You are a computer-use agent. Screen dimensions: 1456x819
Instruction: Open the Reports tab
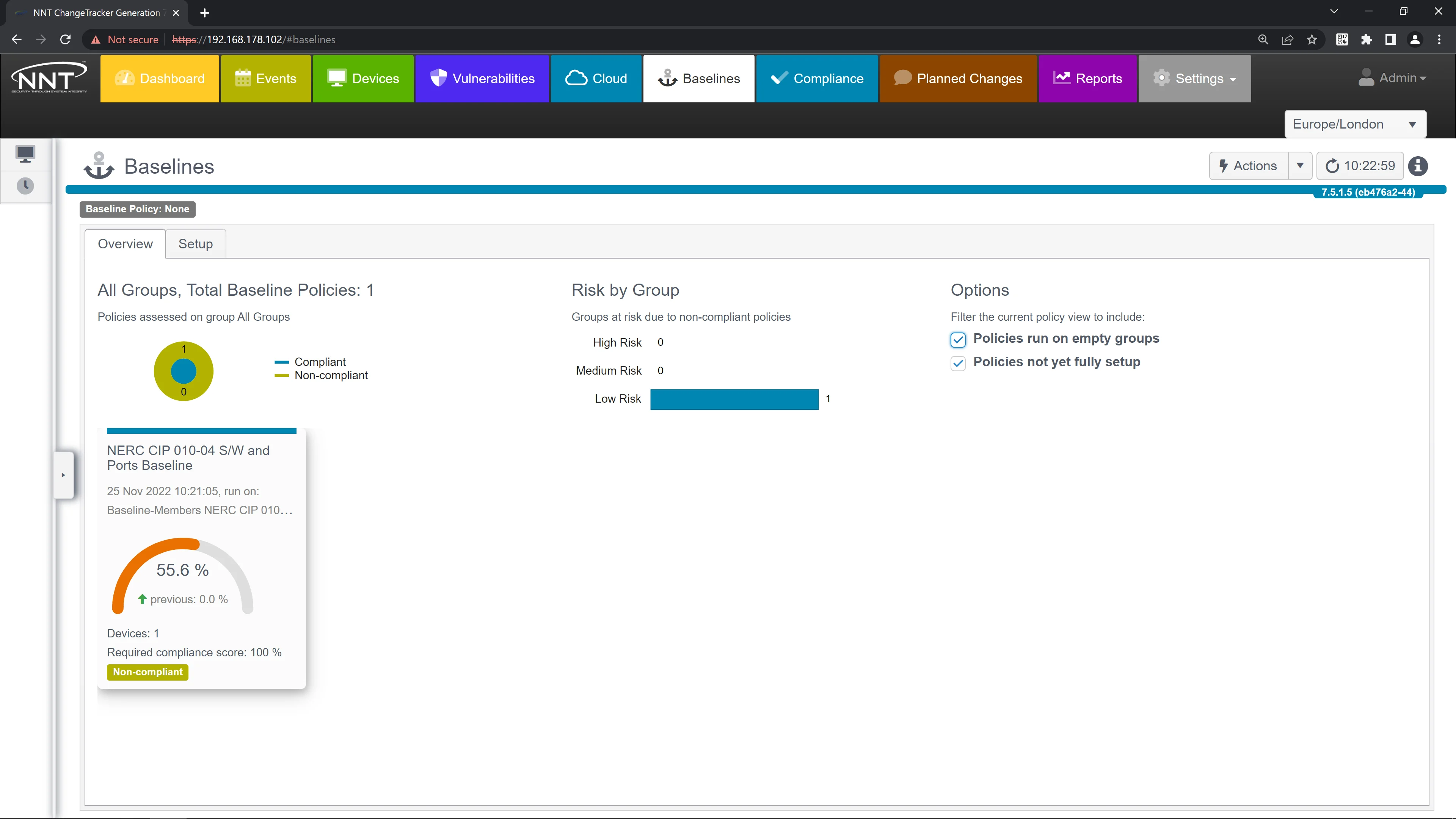(1087, 78)
